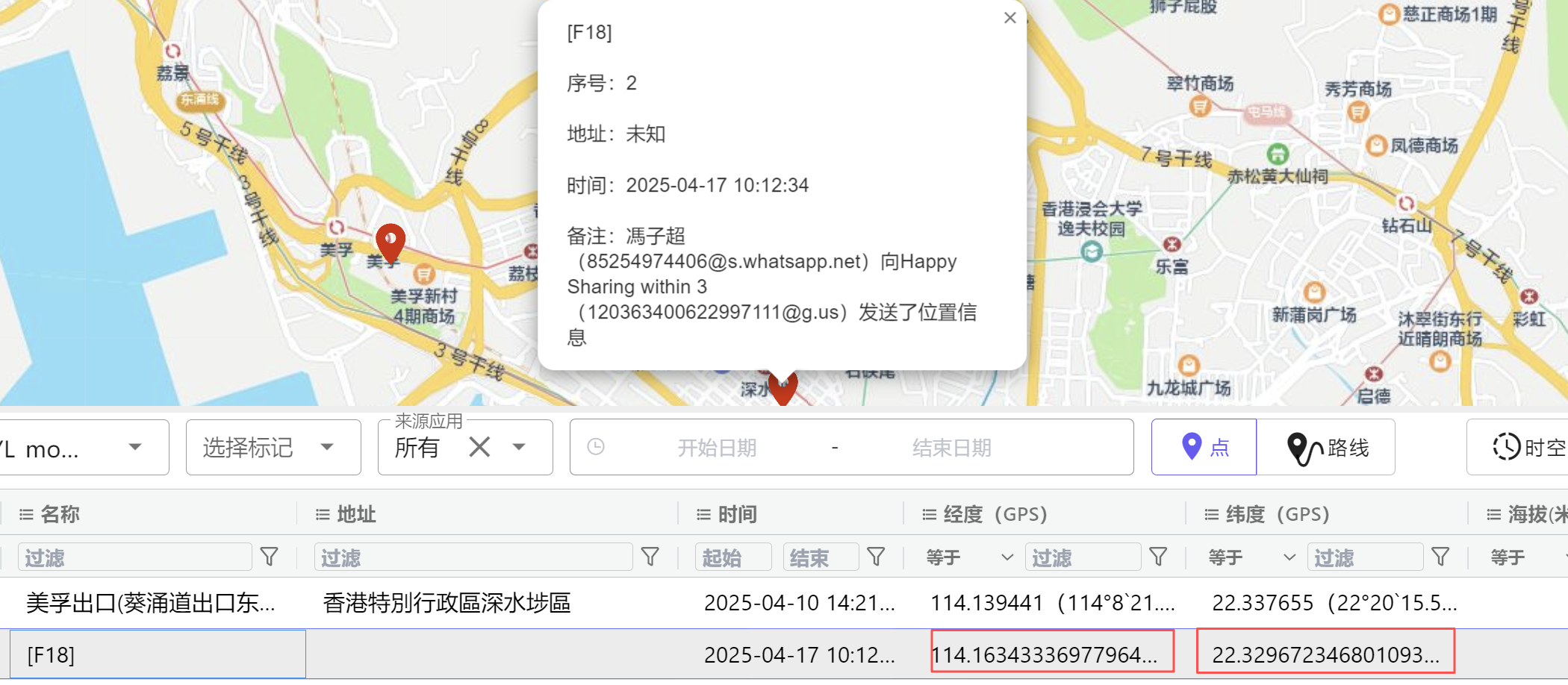Expand the 来源应用 dropdown arrow
The height and width of the screenshot is (685, 1568).
click(x=519, y=448)
